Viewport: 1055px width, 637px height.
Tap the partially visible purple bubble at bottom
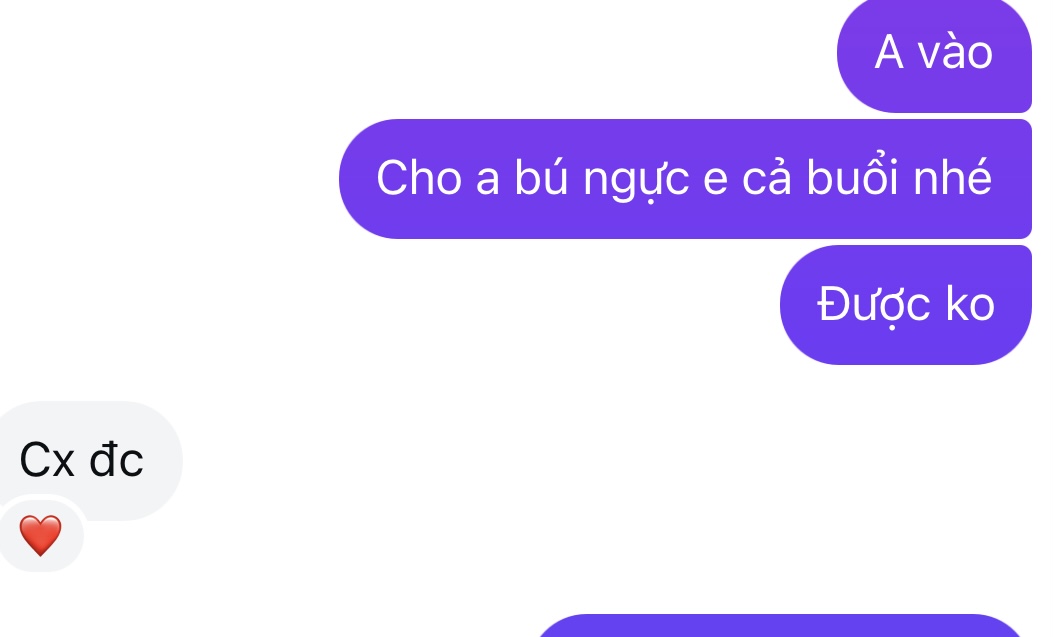(780, 626)
